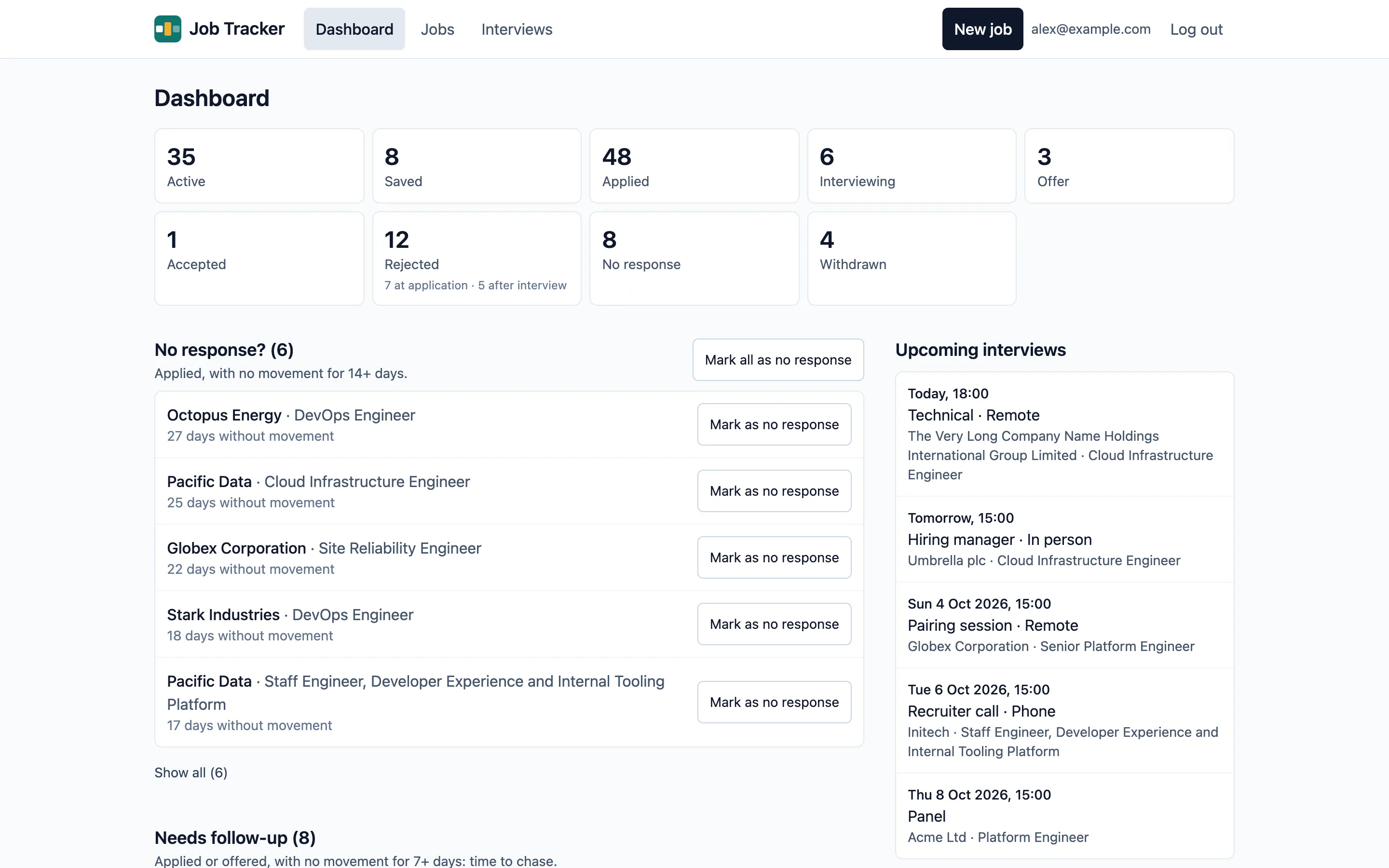Click the New job button
This screenshot has height=868, width=1389.
click(x=982, y=29)
